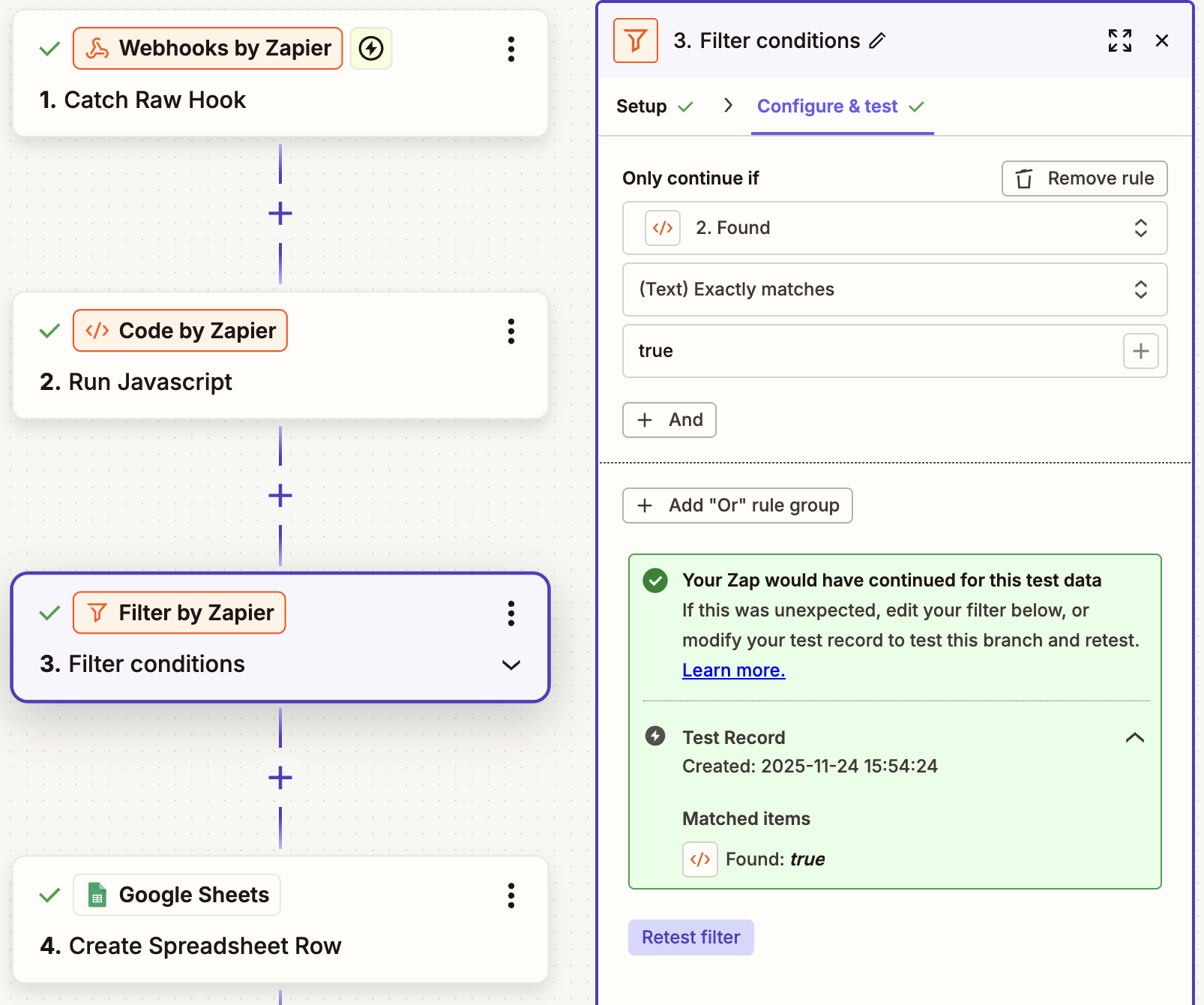The height and width of the screenshot is (1005, 1204).
Task: Click 'Your Zap would have continued' message
Action: point(891,580)
